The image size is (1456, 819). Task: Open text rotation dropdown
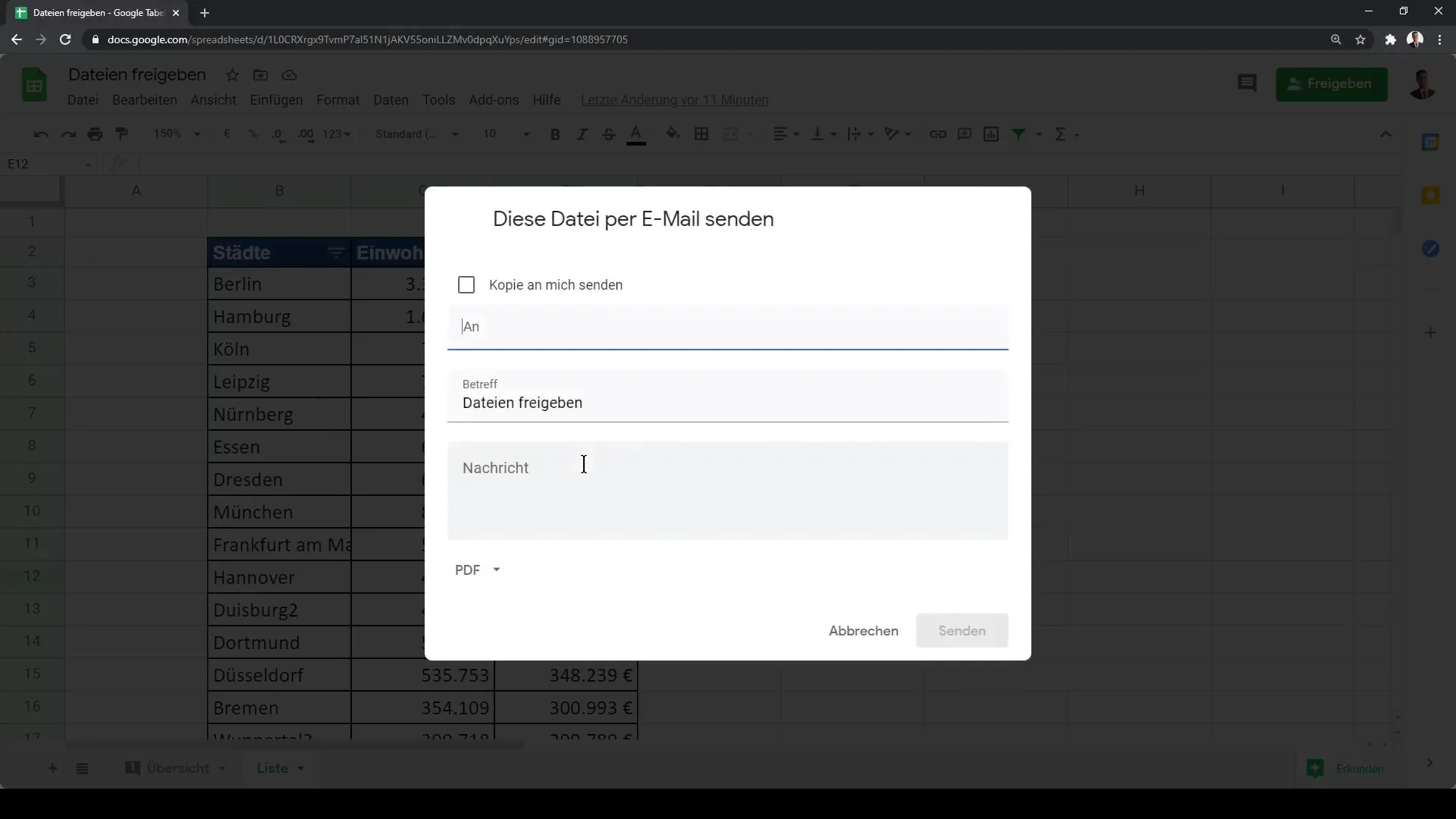(x=897, y=134)
